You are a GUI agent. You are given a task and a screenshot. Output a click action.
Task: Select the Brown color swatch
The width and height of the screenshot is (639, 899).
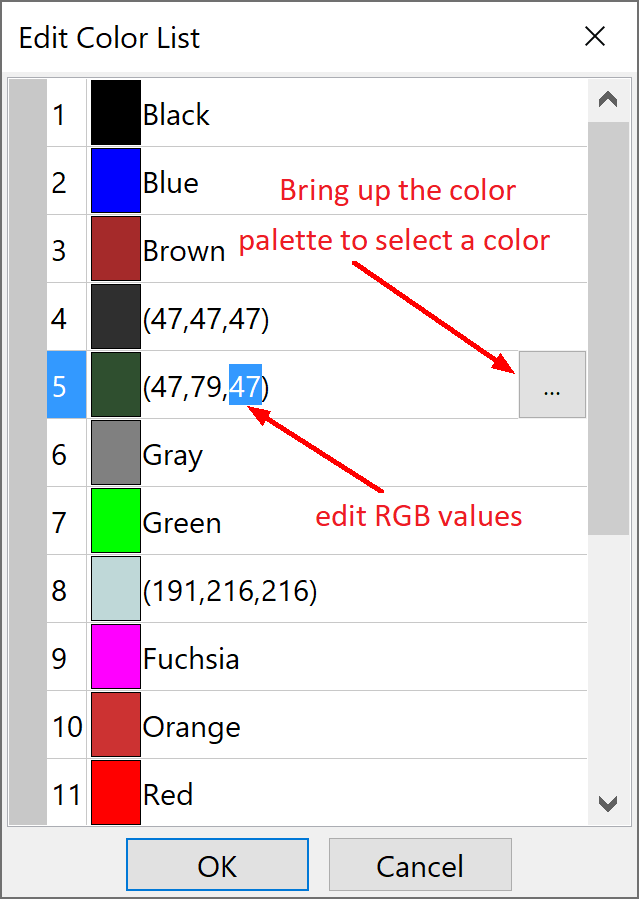(115, 250)
